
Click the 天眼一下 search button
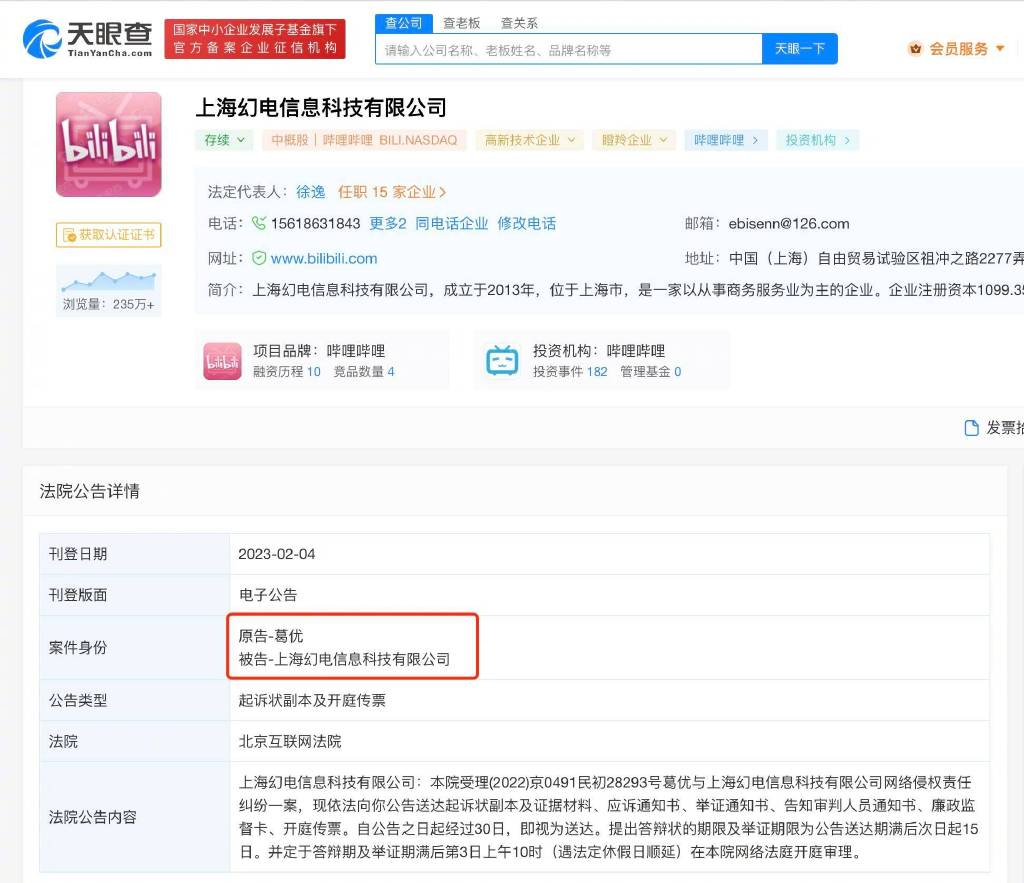(x=799, y=49)
